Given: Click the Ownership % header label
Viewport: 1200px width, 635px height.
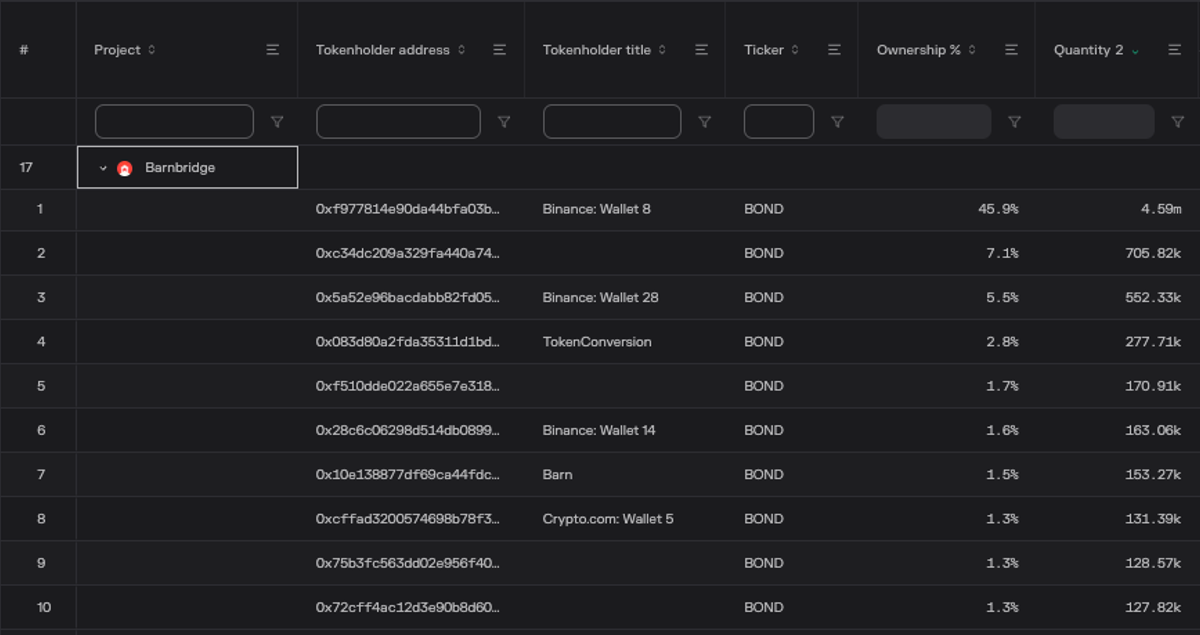Looking at the screenshot, I should (919, 50).
